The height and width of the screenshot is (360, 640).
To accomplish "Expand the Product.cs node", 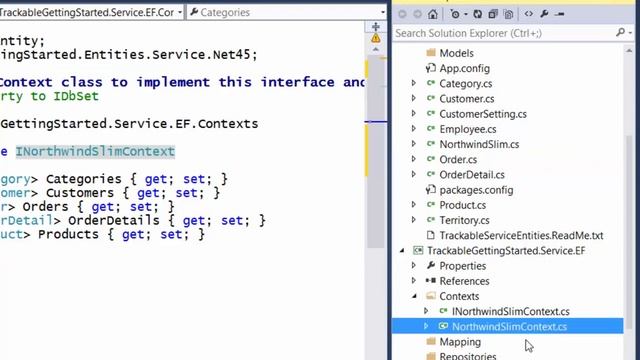I will tap(413, 204).
